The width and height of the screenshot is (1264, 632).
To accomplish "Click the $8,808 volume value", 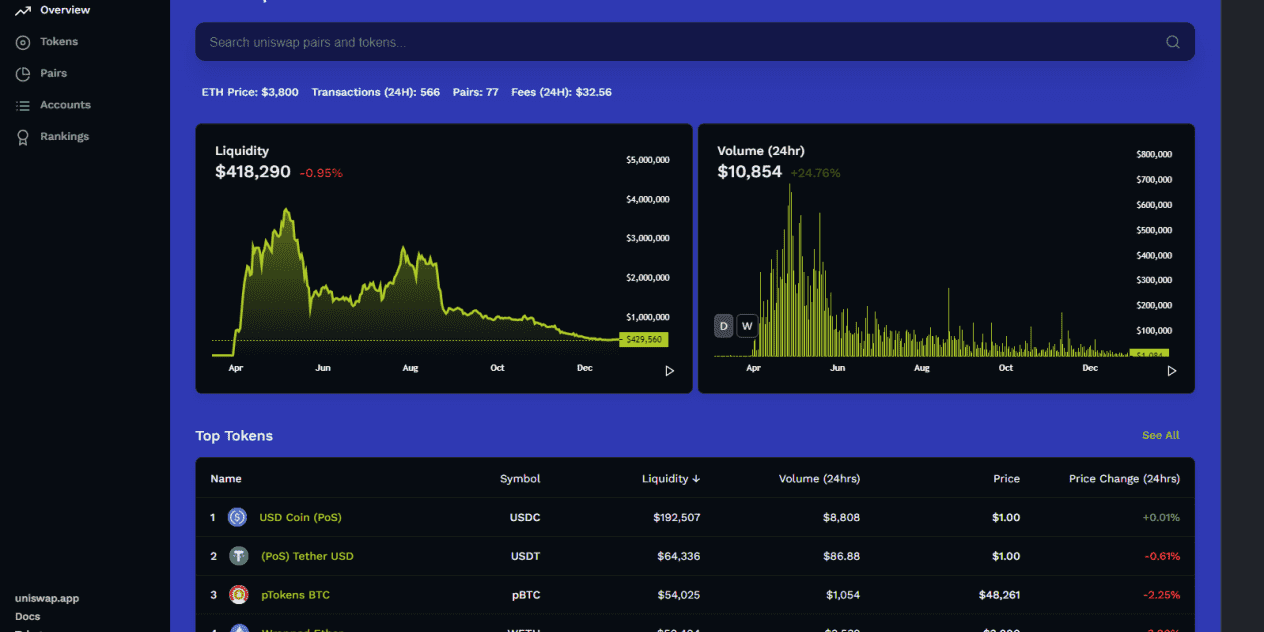I will [x=842, y=518].
